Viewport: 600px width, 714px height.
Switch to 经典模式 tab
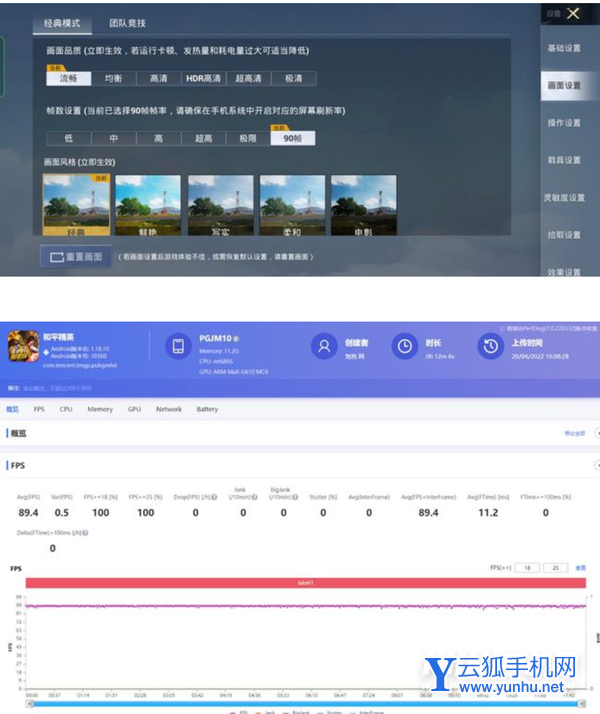click(x=62, y=23)
